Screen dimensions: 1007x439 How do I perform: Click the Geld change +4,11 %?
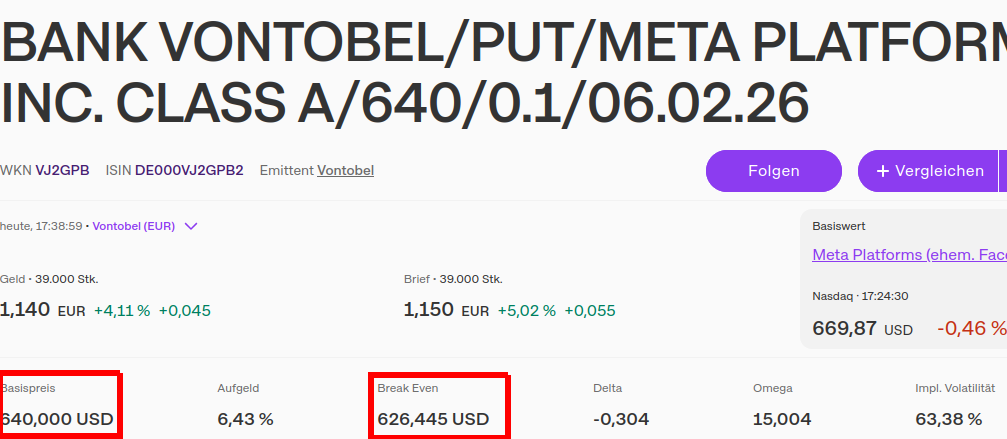tap(122, 311)
